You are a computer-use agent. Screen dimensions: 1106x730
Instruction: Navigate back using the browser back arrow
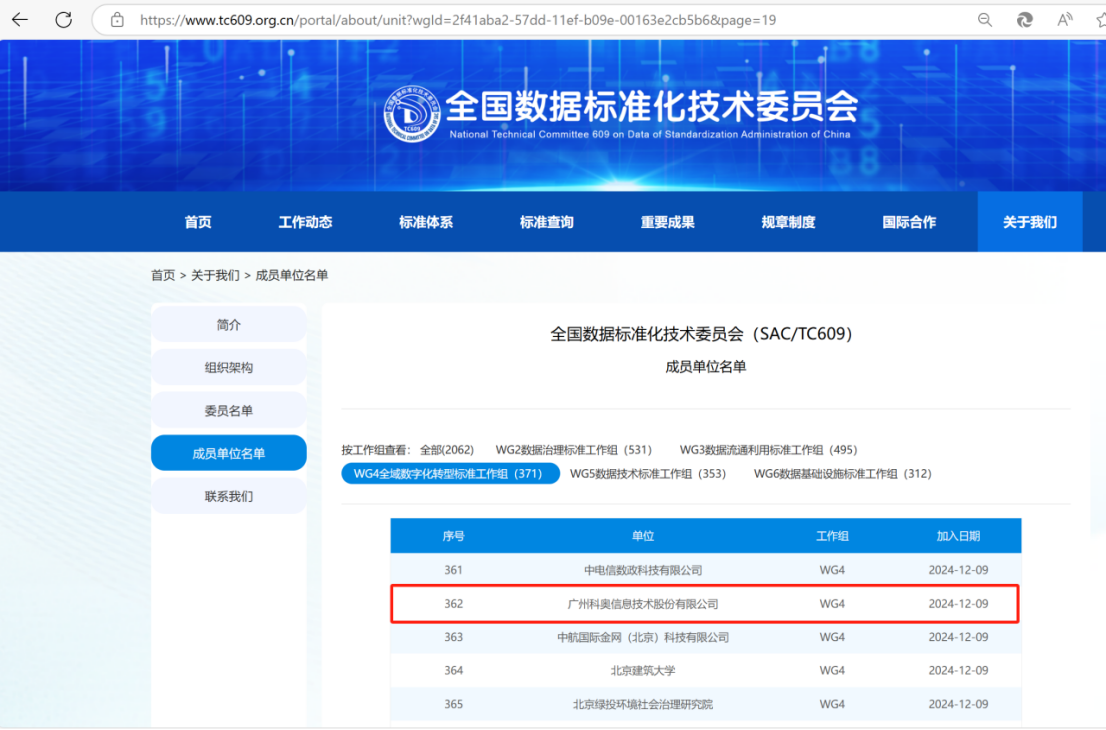pos(20,19)
